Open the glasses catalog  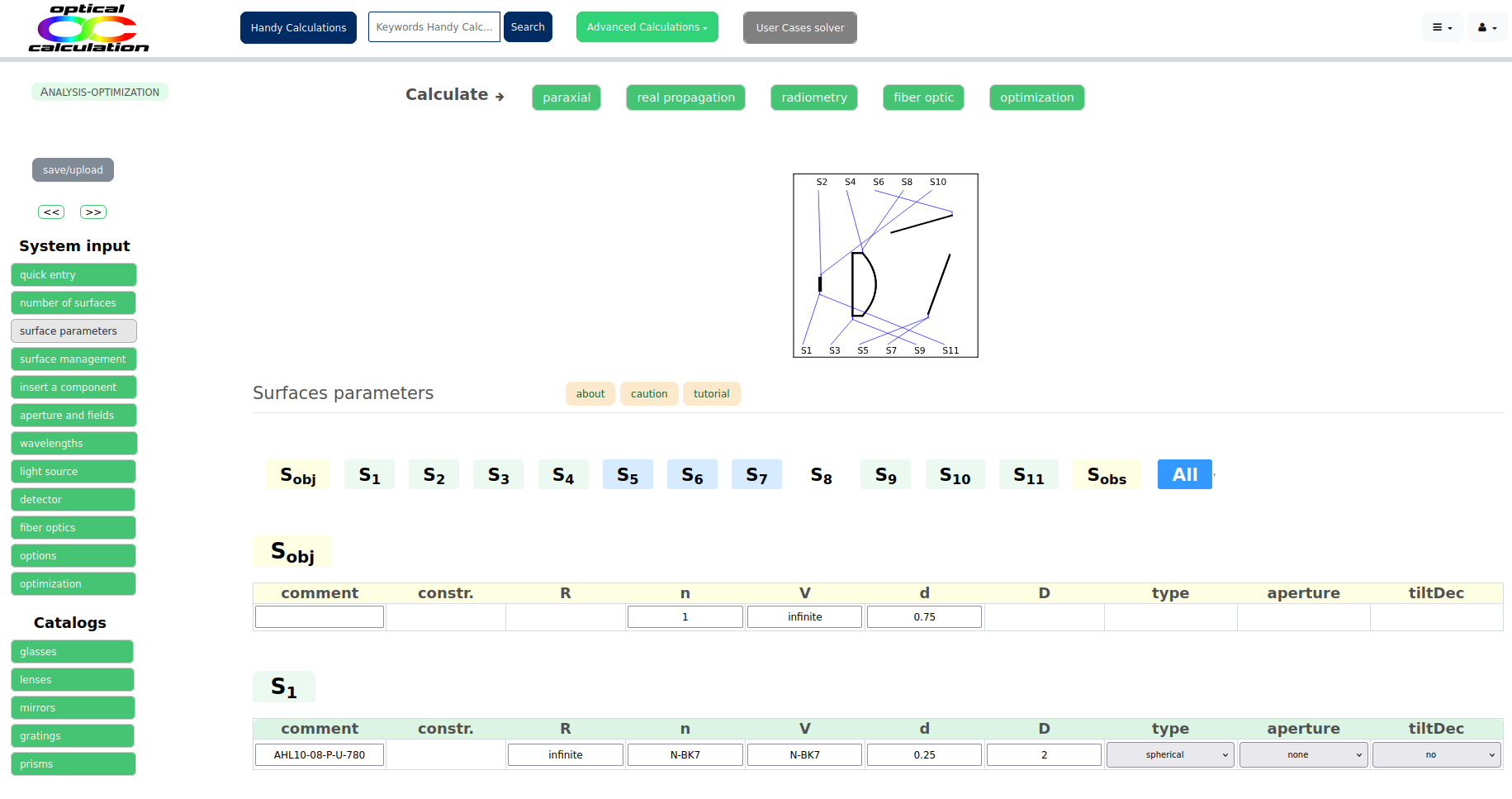73,651
